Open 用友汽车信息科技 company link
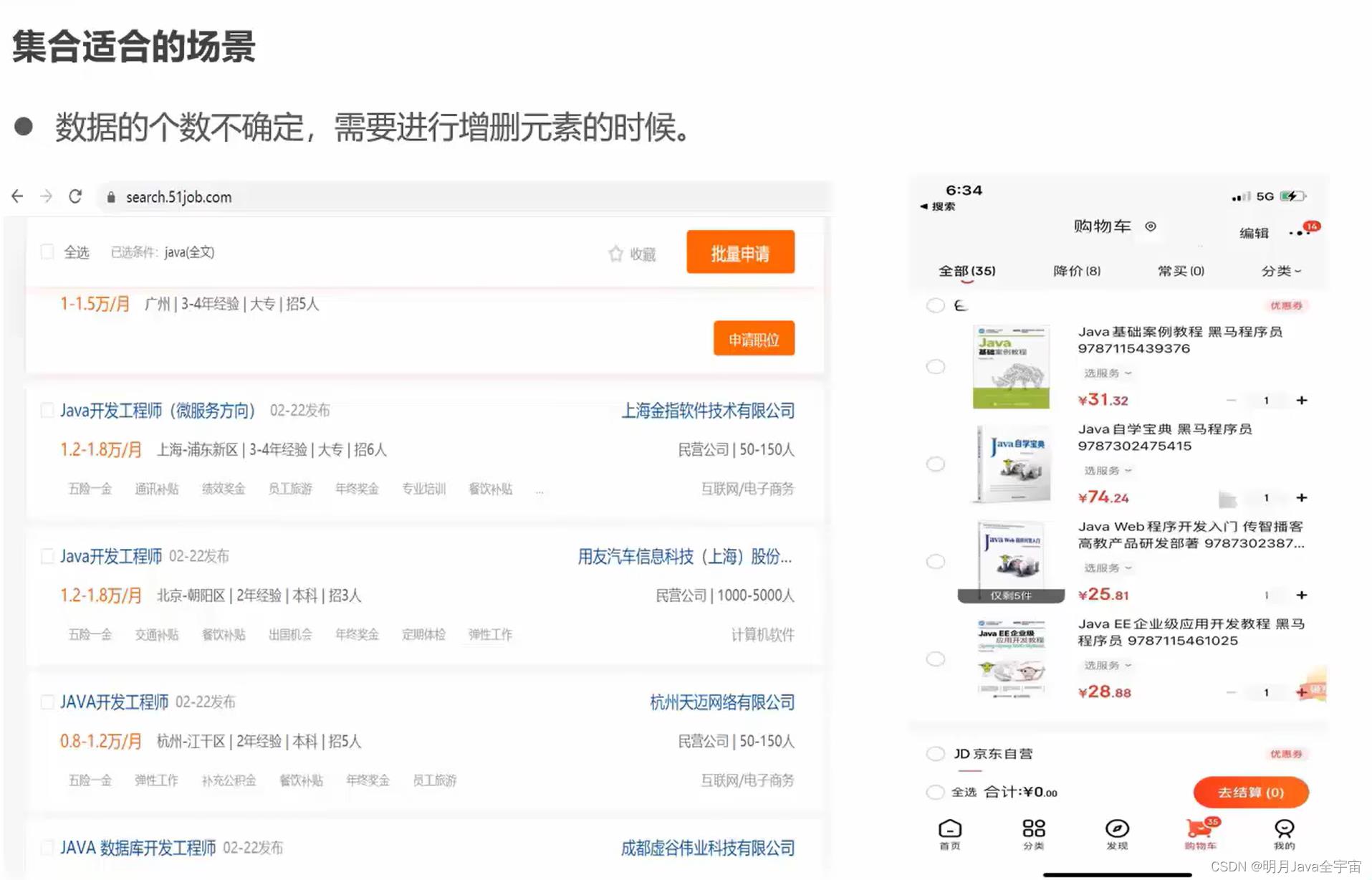 (685, 557)
